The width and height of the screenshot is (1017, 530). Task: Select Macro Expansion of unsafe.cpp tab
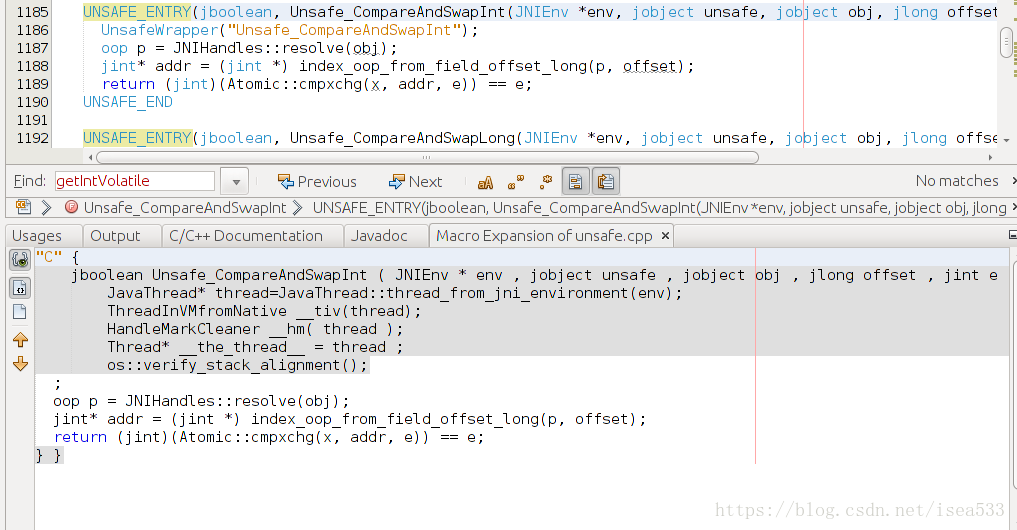(x=544, y=235)
